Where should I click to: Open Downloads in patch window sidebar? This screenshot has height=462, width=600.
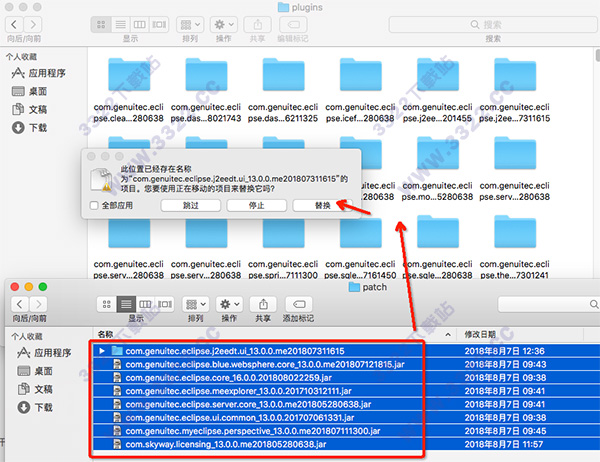point(35,407)
